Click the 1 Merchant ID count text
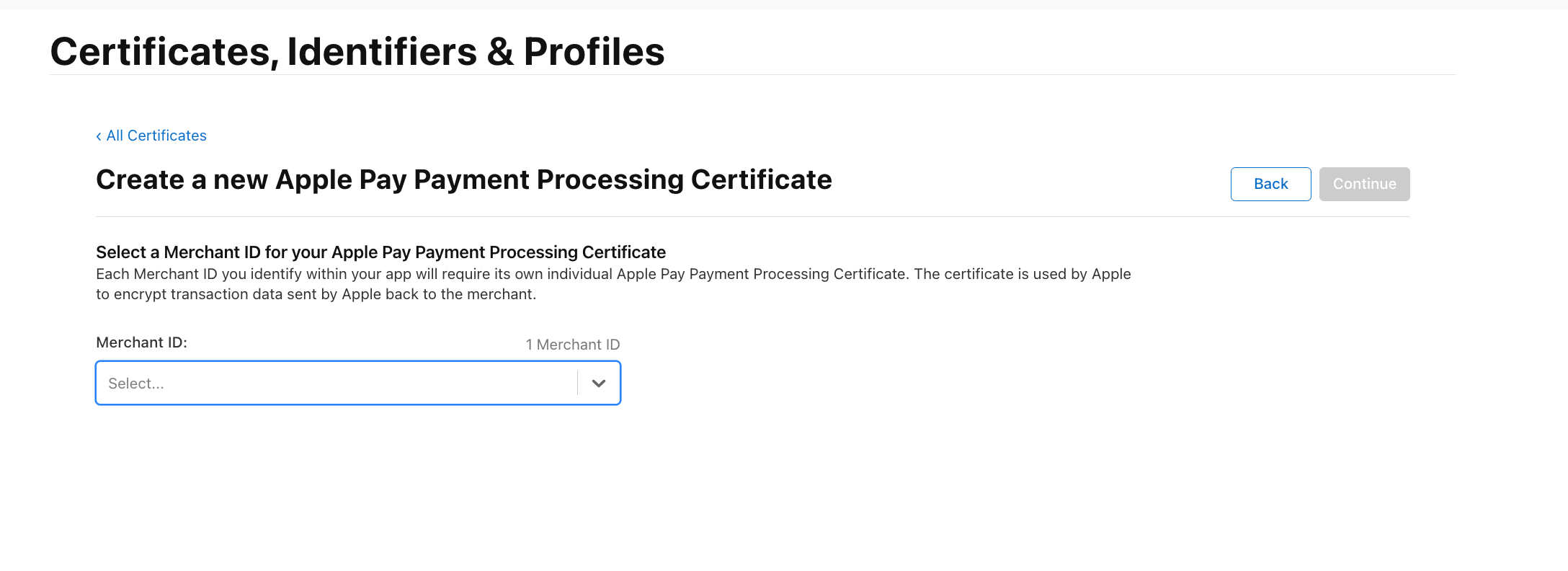 [x=572, y=345]
